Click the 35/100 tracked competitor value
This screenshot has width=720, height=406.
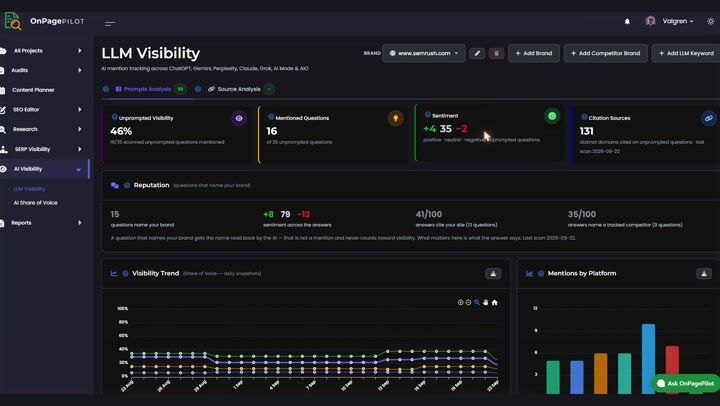tap(582, 214)
